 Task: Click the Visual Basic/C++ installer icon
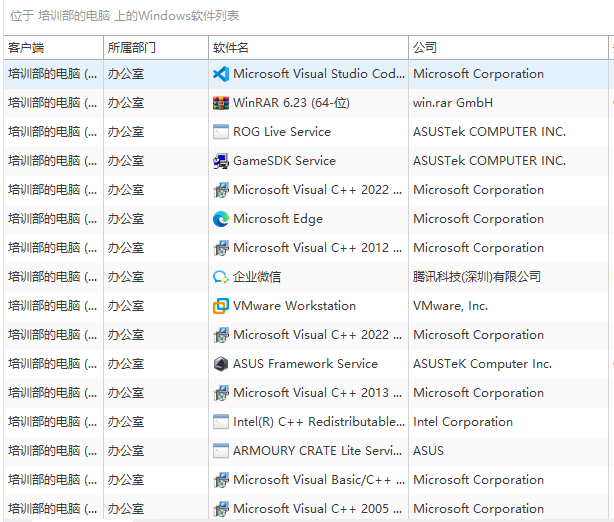221,480
